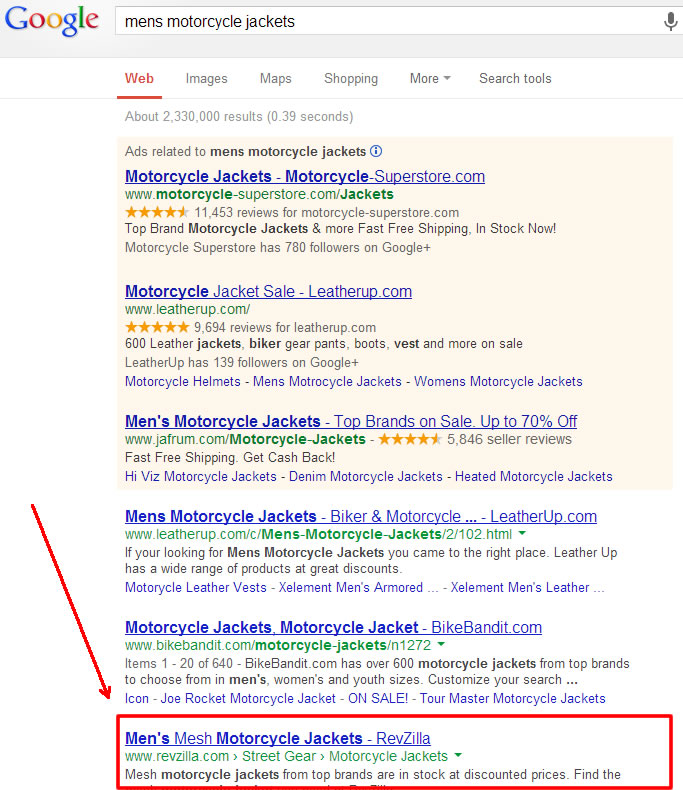Open Motorcycle Jackets - Motorcycle-Superstore.com ad
683x790 pixels.
click(305, 176)
